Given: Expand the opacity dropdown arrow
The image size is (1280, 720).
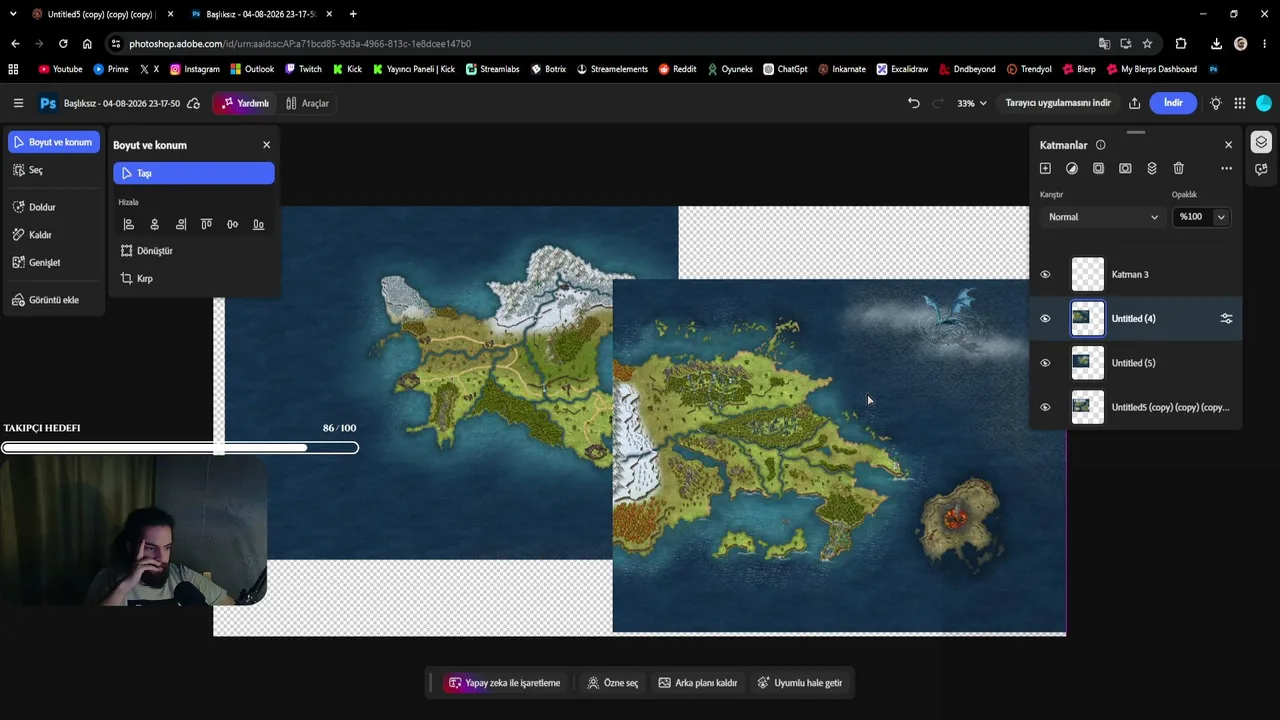Looking at the screenshot, I should click(x=1221, y=217).
